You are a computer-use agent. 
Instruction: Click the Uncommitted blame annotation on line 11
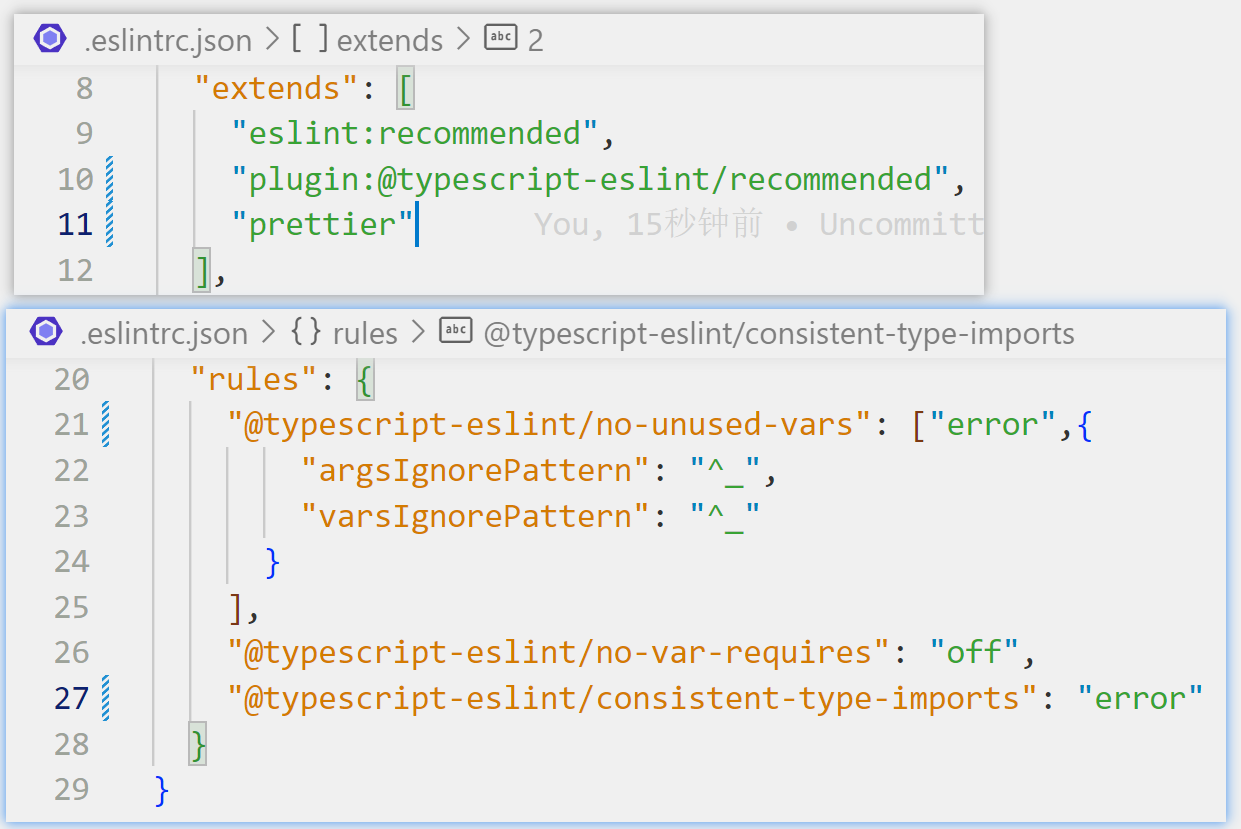coord(898,223)
